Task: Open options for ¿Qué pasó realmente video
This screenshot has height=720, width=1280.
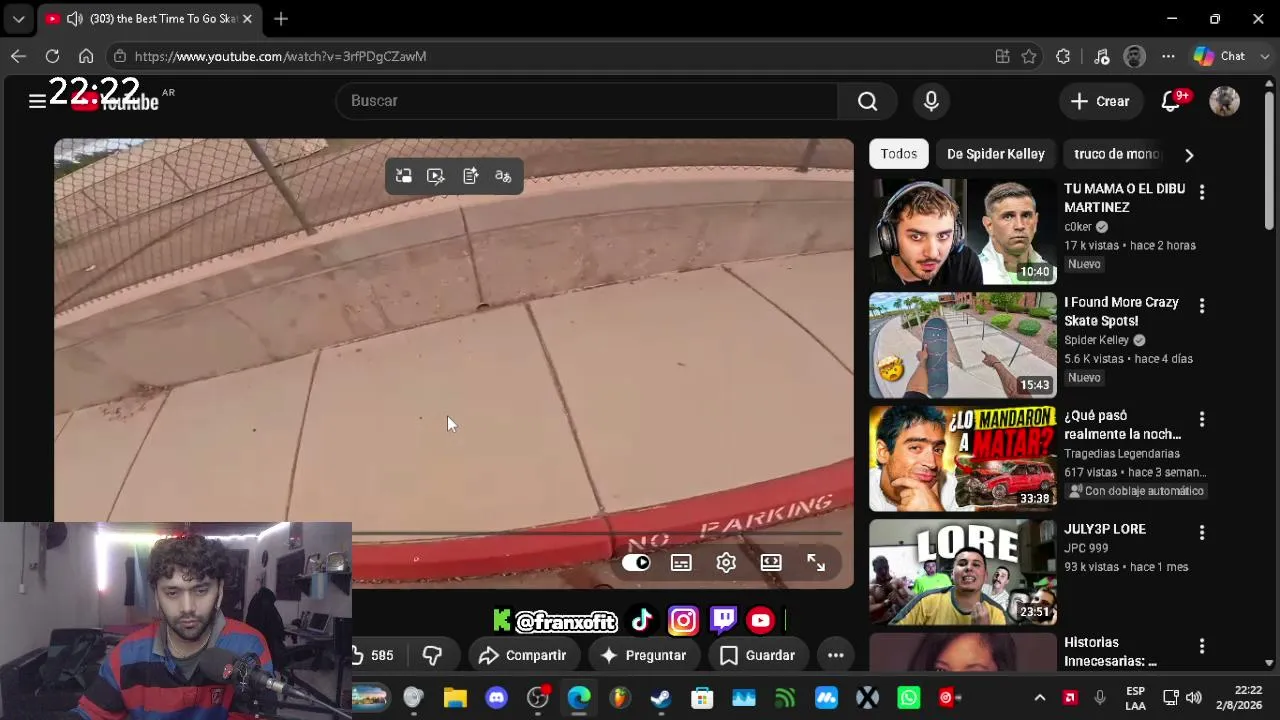Action: [x=1202, y=419]
